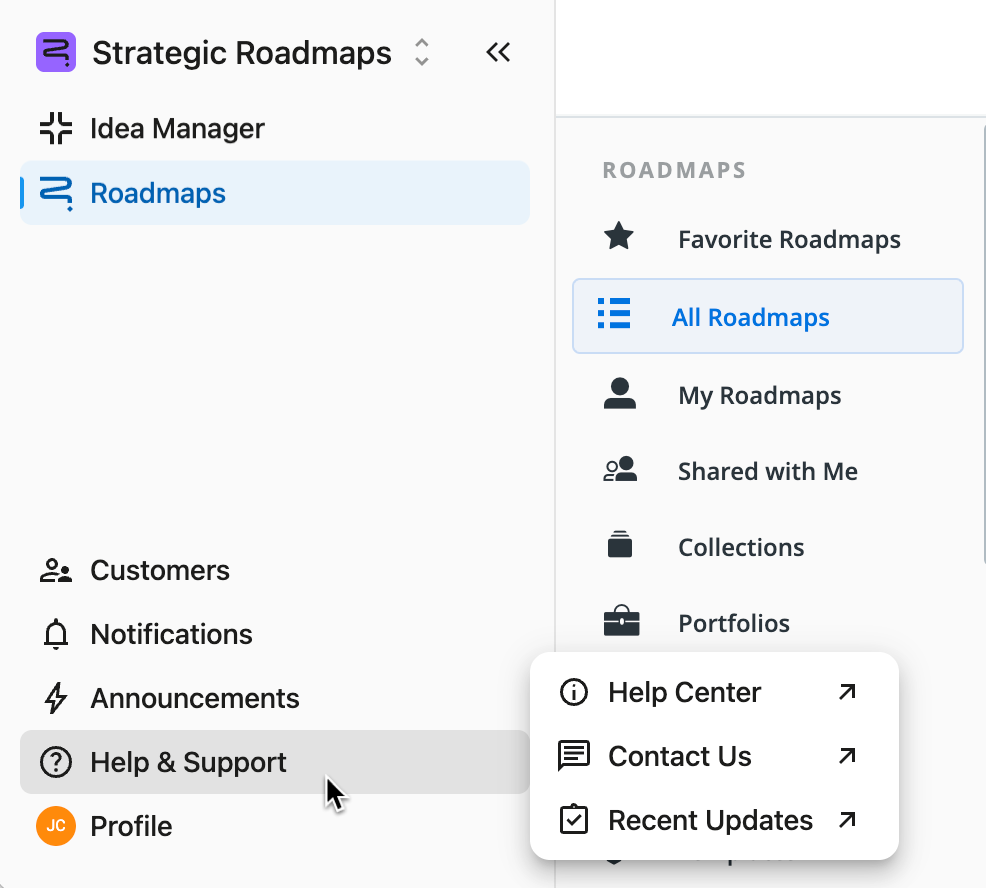Click the Favorite Roadmaps star icon

tap(619, 238)
